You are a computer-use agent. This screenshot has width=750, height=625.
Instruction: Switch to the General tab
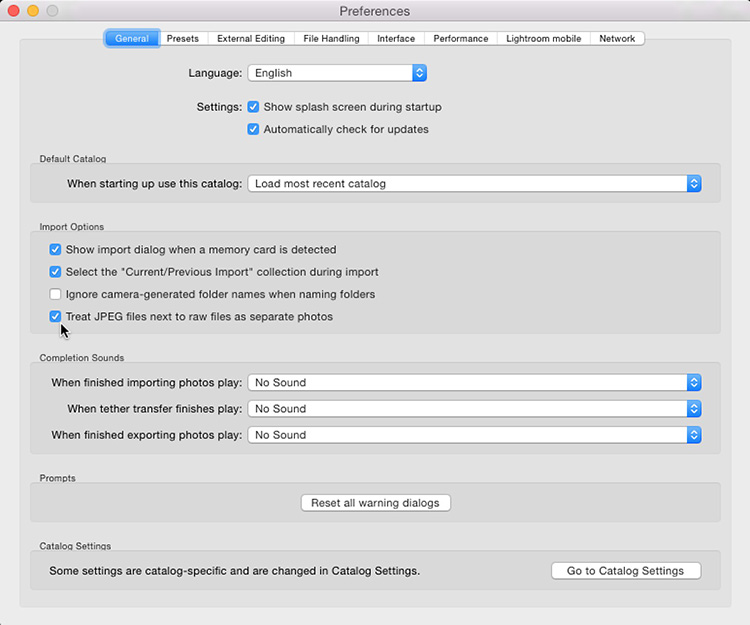[x=132, y=38]
